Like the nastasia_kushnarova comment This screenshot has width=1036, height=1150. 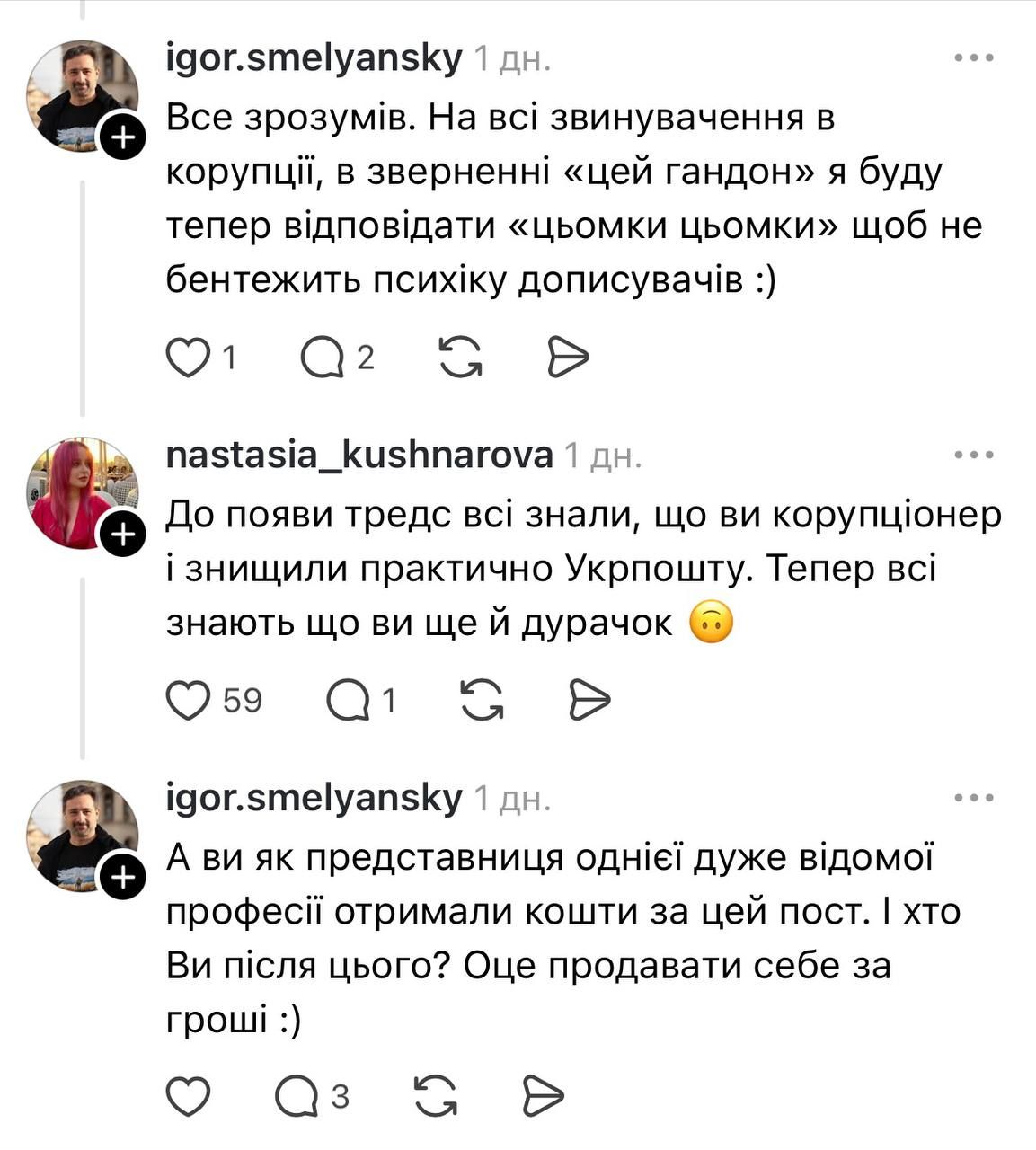[x=189, y=701]
